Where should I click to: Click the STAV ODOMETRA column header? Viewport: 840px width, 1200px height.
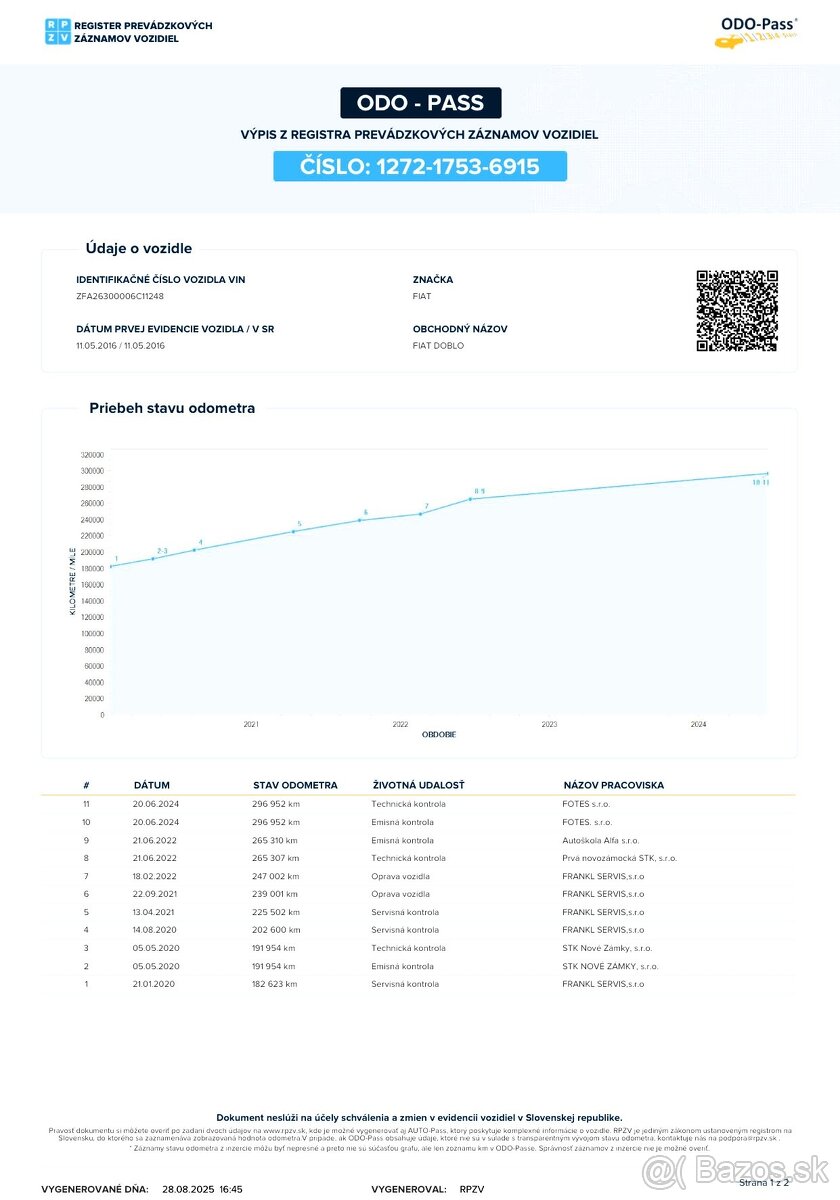(295, 785)
